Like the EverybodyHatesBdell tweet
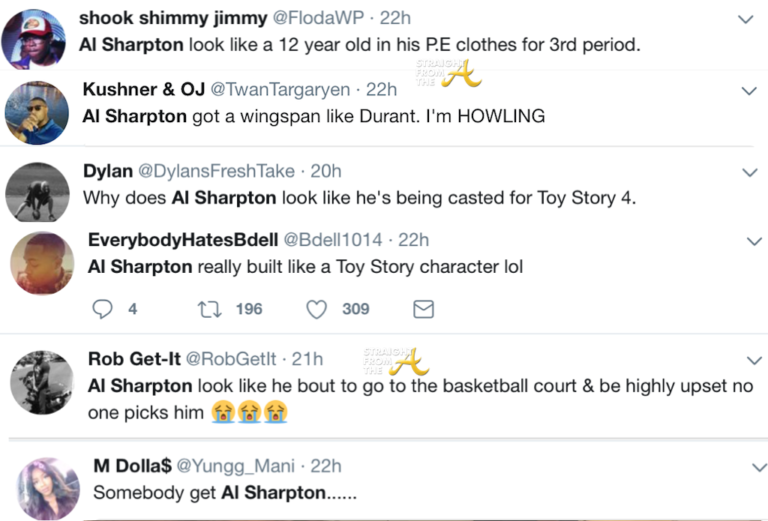 317,309
